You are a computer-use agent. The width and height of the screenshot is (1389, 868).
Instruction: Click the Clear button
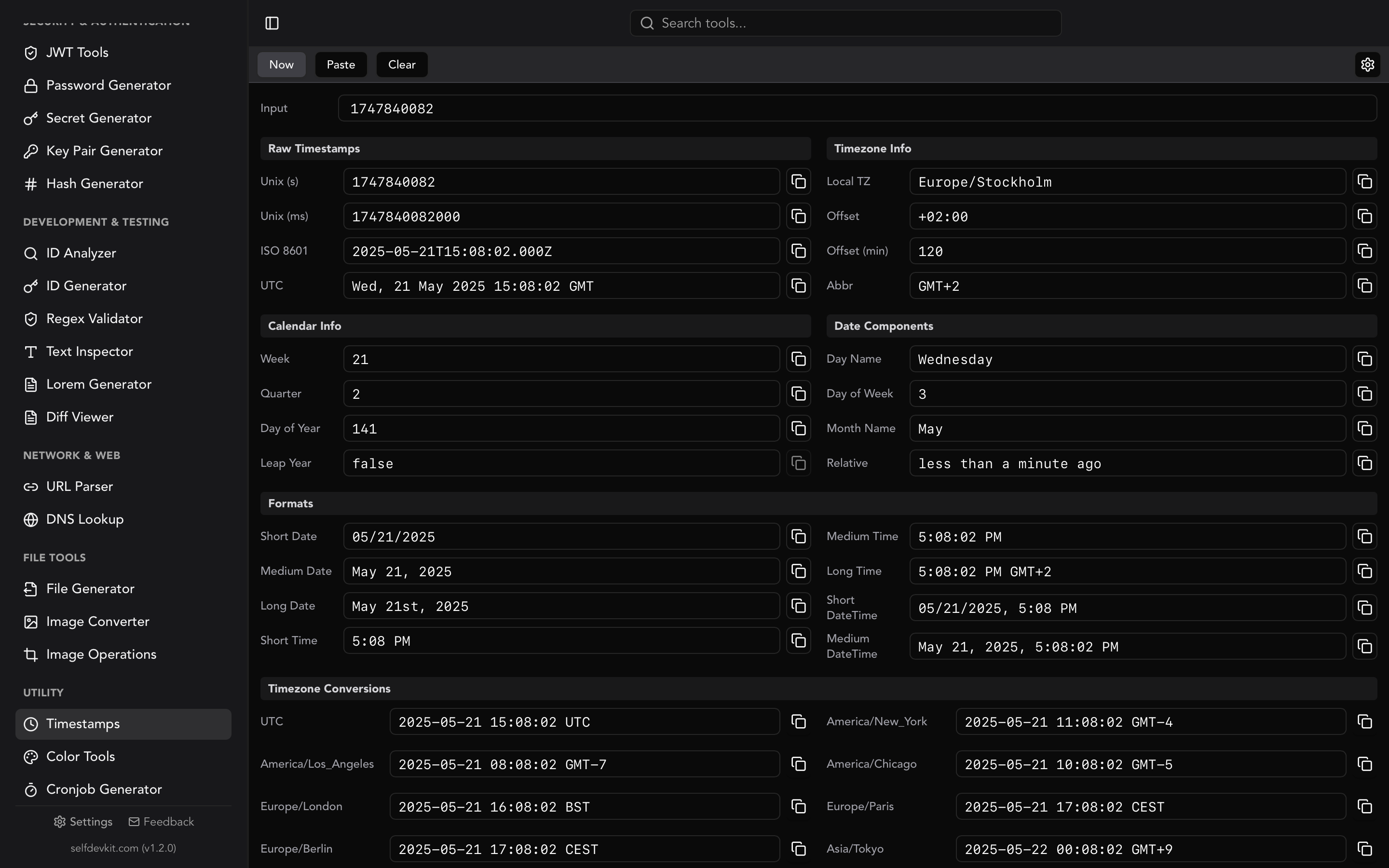pos(401,64)
